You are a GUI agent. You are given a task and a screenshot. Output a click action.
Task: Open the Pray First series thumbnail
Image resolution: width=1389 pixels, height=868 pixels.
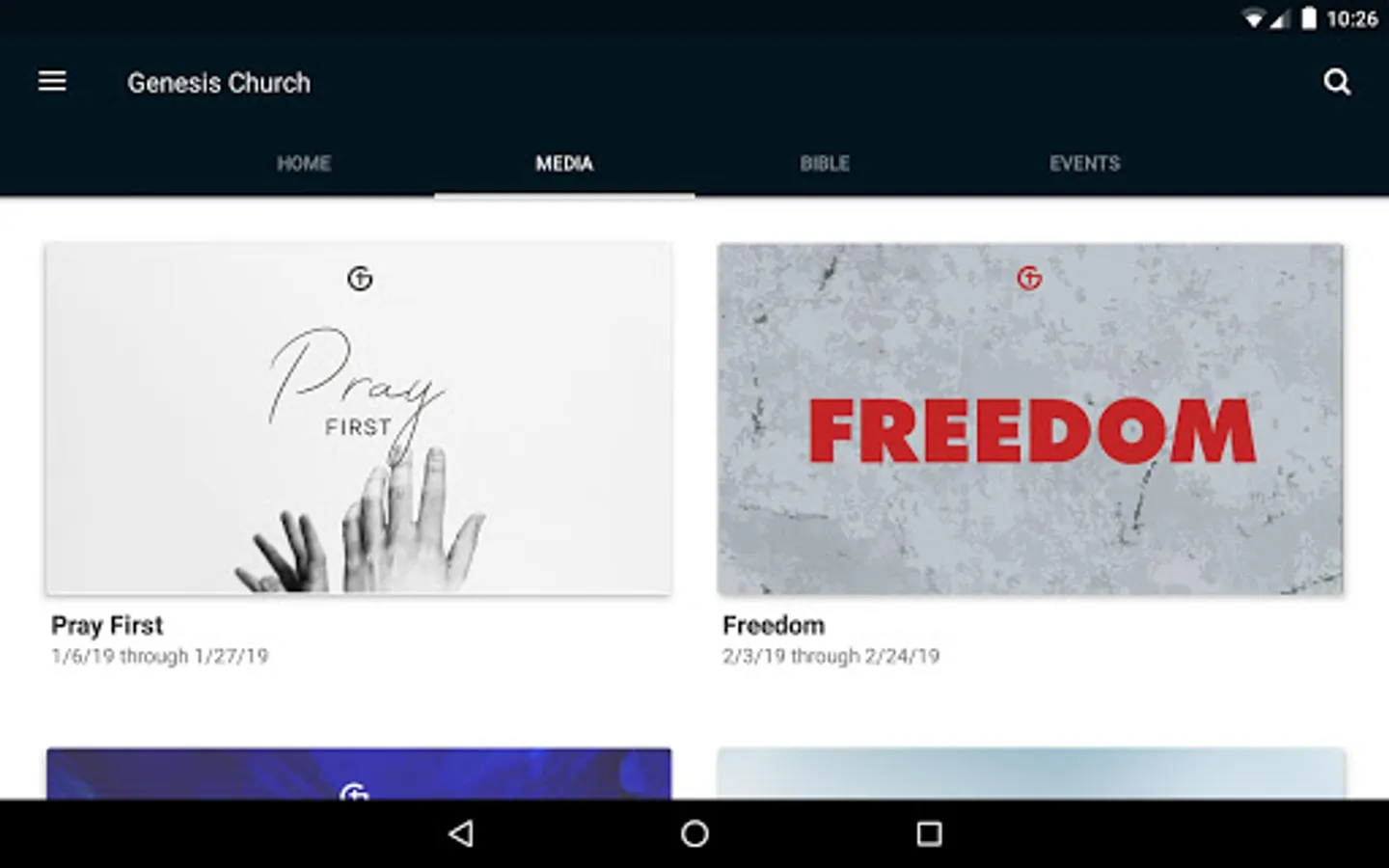coord(359,419)
